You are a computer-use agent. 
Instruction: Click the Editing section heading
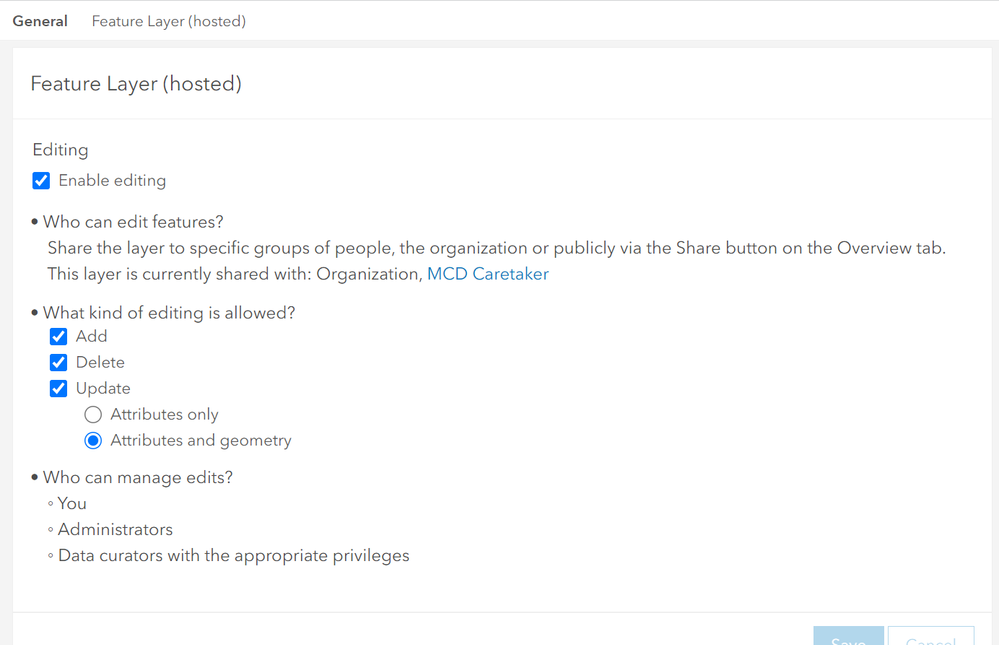tap(60, 150)
